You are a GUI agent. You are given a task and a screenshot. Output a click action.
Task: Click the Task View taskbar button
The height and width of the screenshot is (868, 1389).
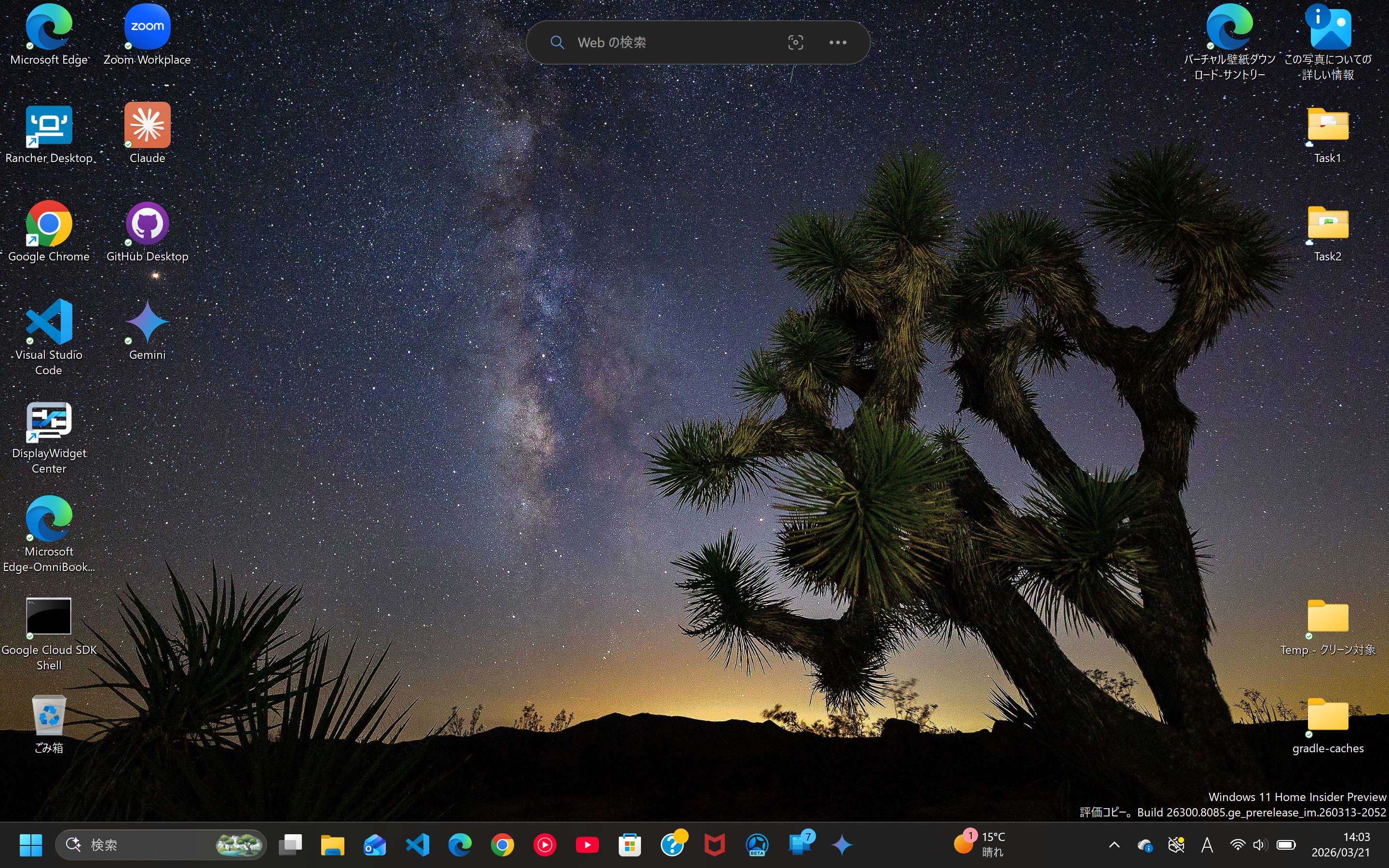coord(290,844)
